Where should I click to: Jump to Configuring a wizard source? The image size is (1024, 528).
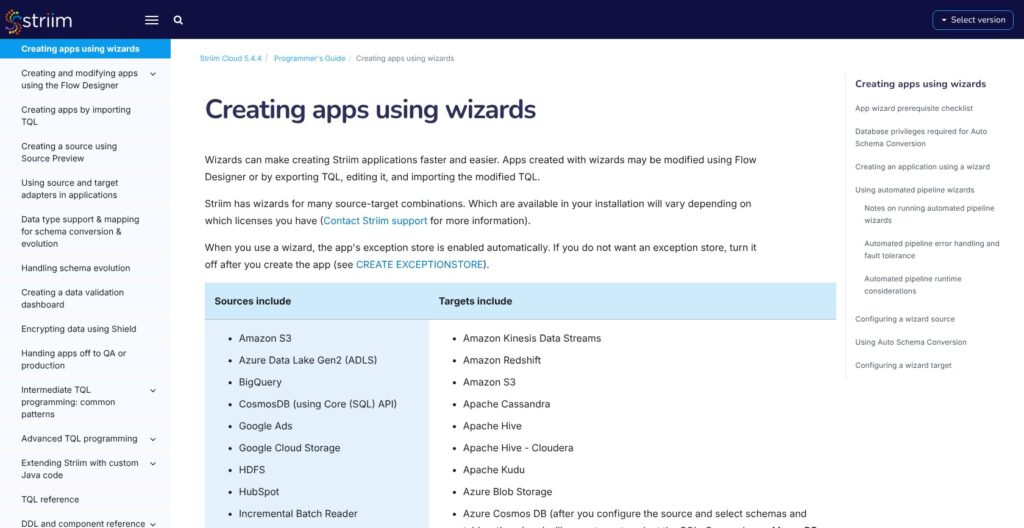click(904, 319)
